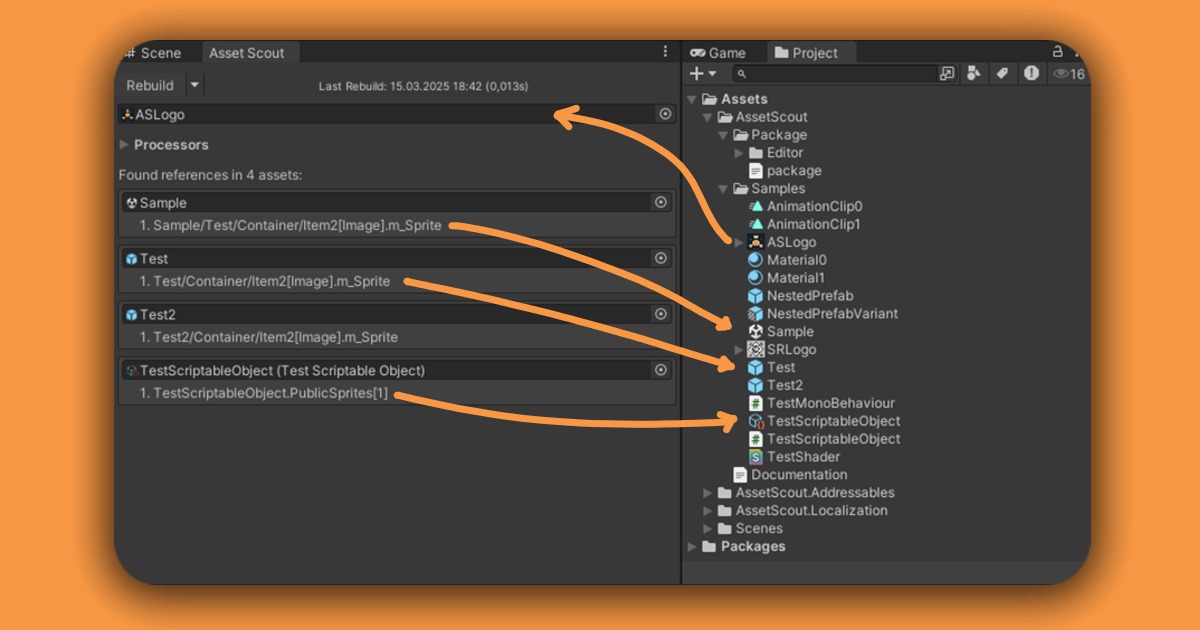Open Asset Scout panel three-dot menu
Viewport: 1200px width, 630px height.
[x=665, y=51]
